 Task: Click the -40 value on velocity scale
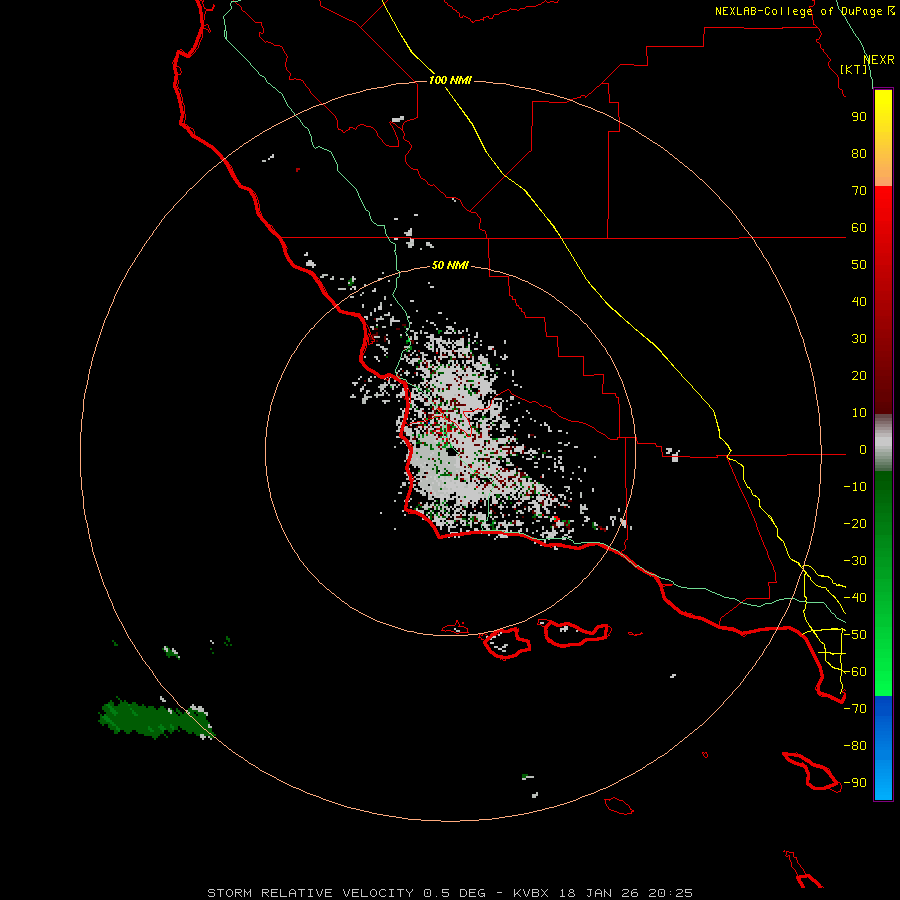click(x=855, y=598)
